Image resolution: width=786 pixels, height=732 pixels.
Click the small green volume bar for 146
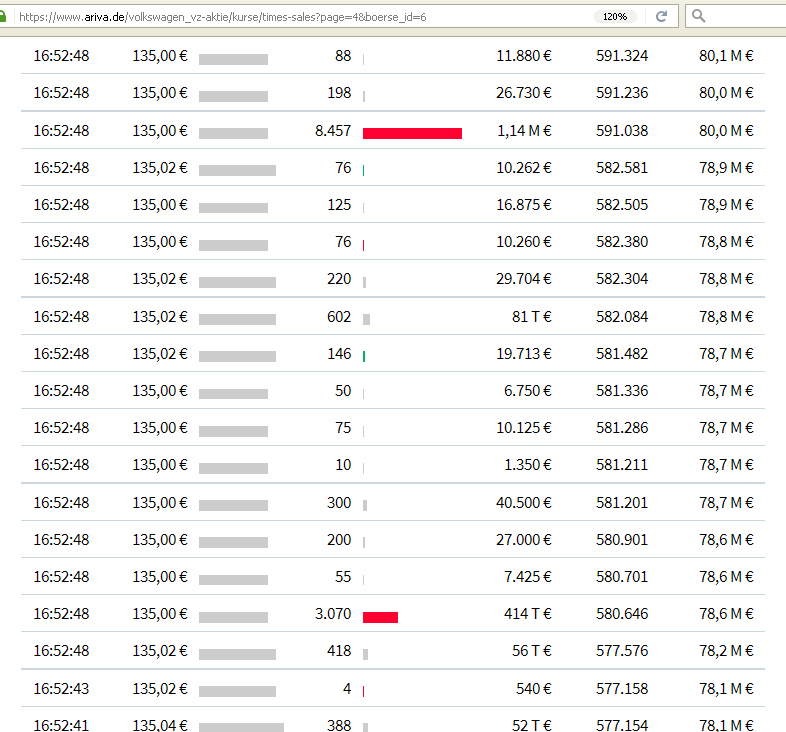(x=364, y=356)
